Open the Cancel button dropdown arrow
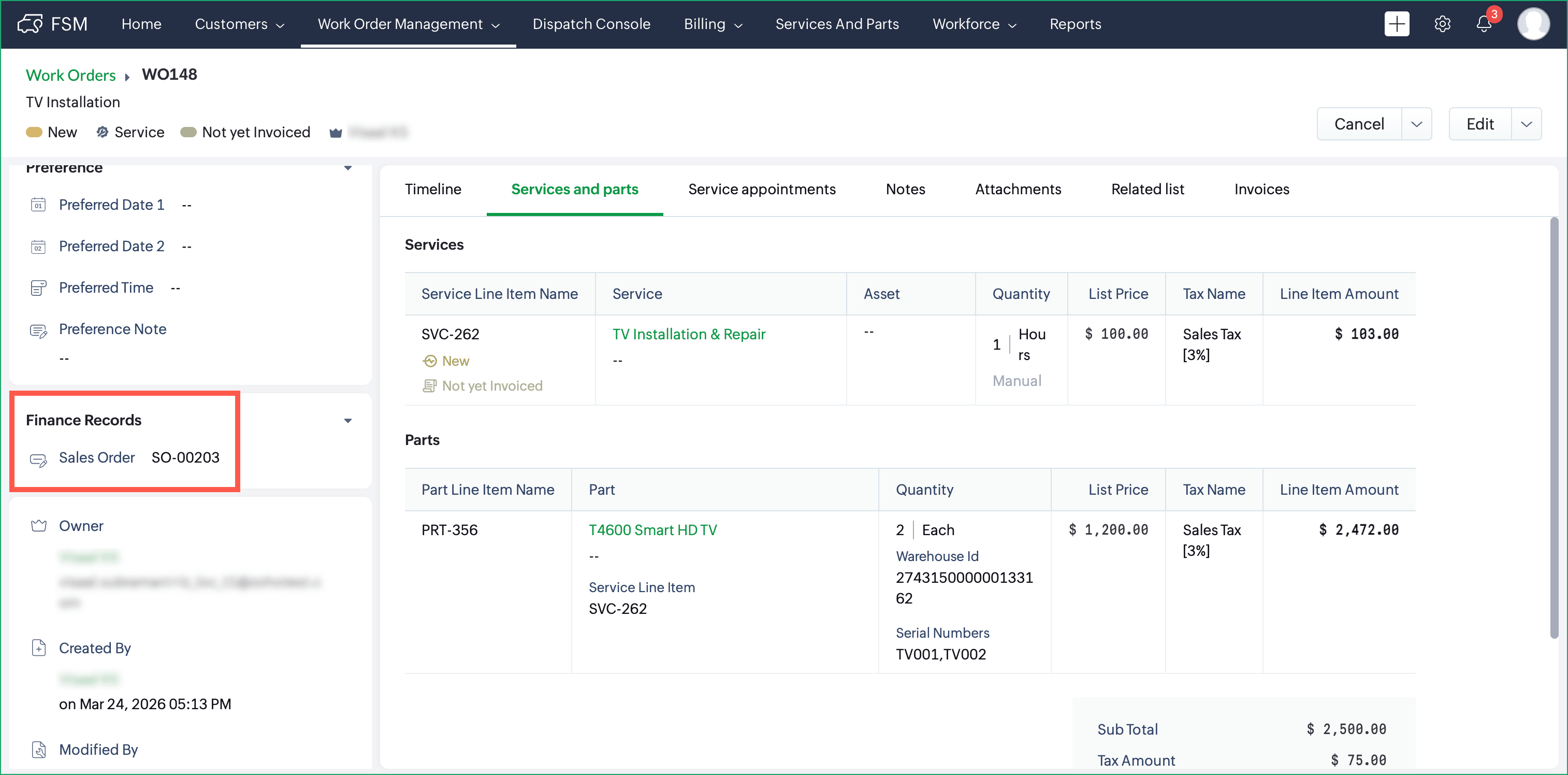This screenshot has height=775, width=1568. coord(1416,124)
